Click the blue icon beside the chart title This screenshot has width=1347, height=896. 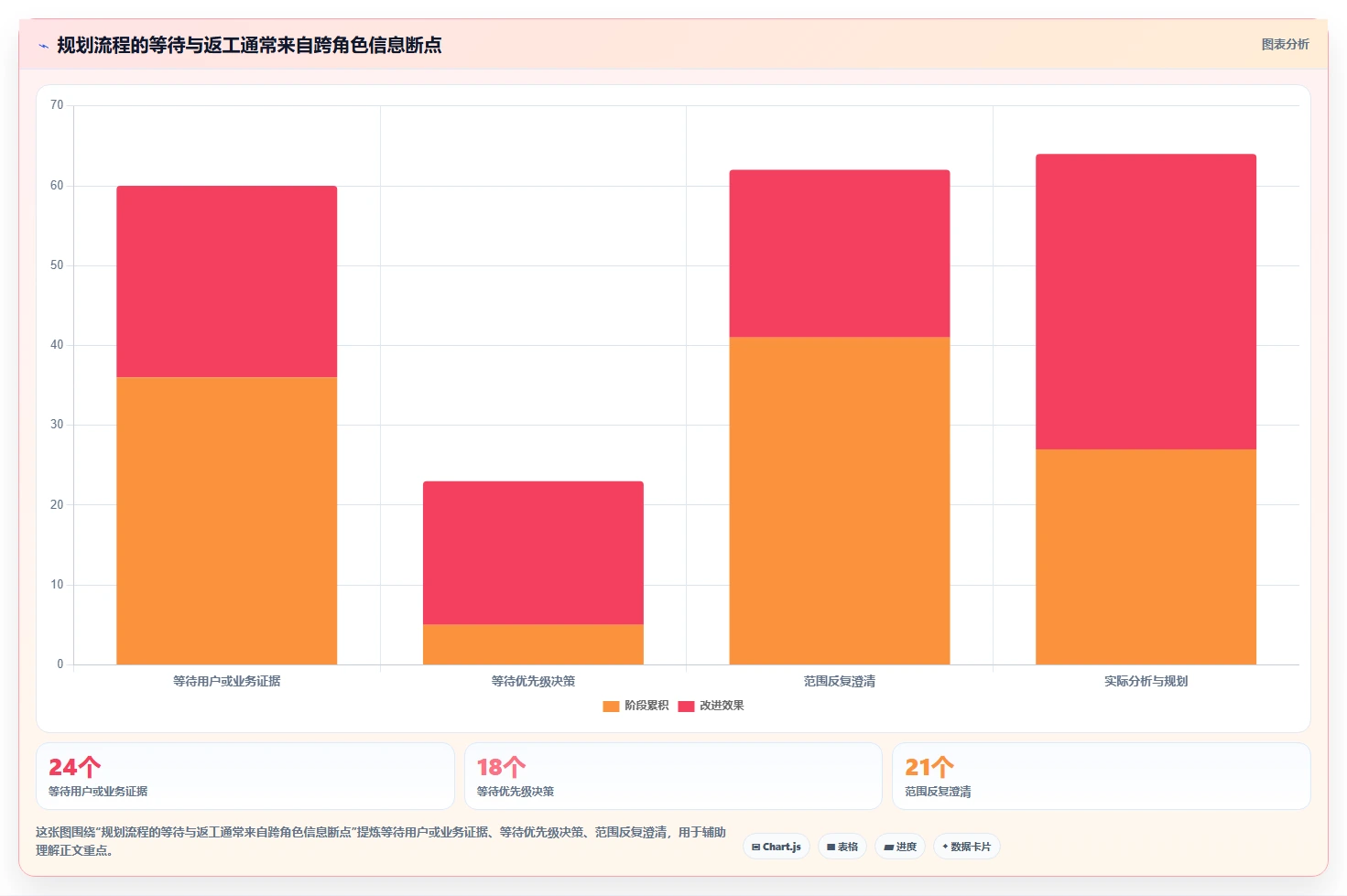[43, 46]
